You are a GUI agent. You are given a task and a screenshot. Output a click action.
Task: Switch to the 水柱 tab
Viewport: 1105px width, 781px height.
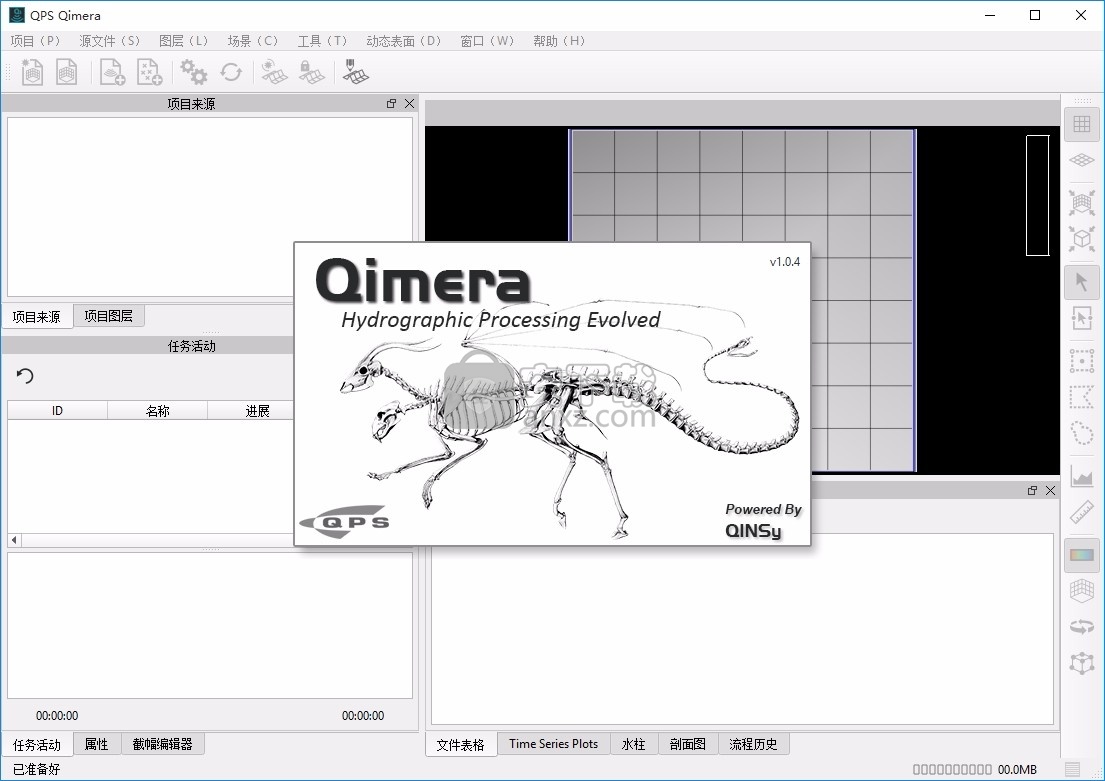[x=634, y=744]
